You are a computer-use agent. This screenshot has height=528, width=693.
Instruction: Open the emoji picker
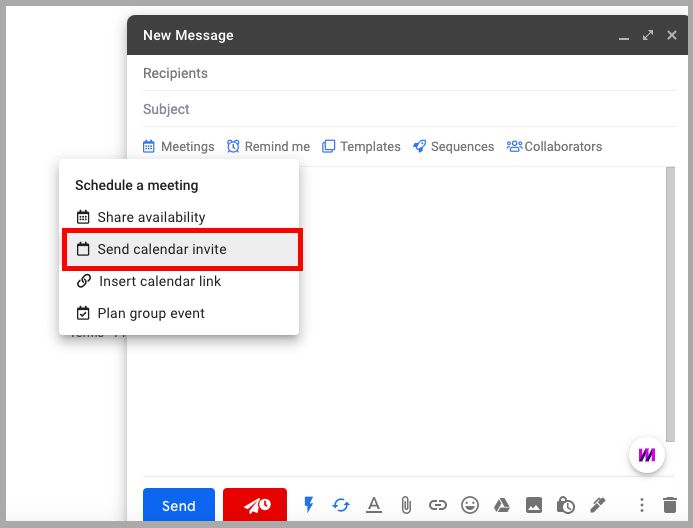[470, 505]
